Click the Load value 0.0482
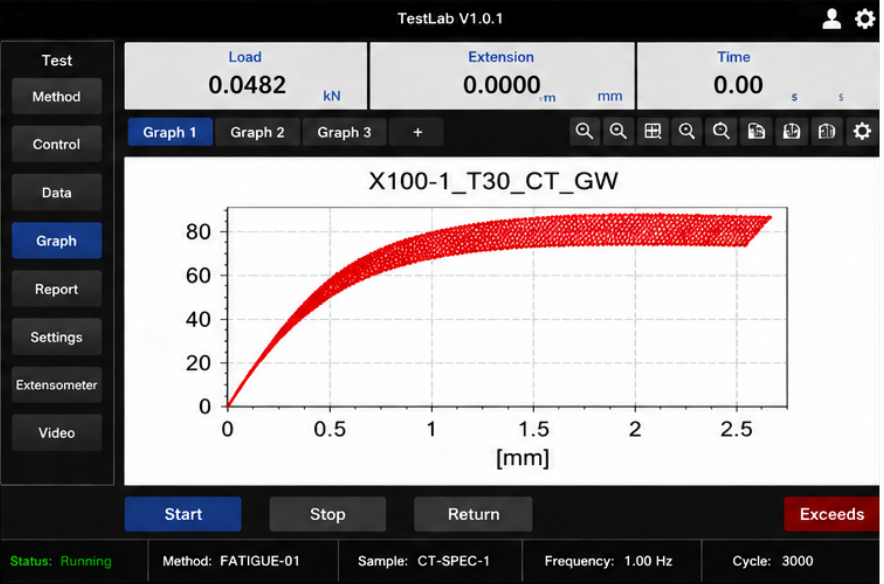 coord(247,85)
